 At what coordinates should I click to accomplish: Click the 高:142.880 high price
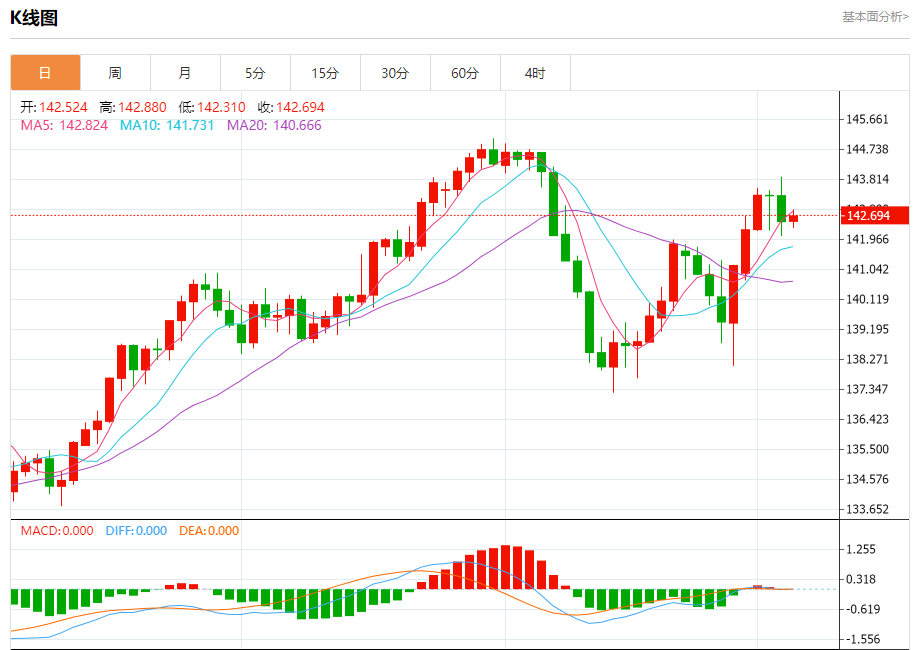[x=133, y=107]
